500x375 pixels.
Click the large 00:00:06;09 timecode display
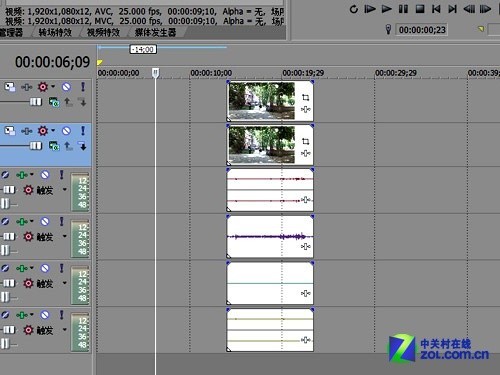[x=52, y=62]
